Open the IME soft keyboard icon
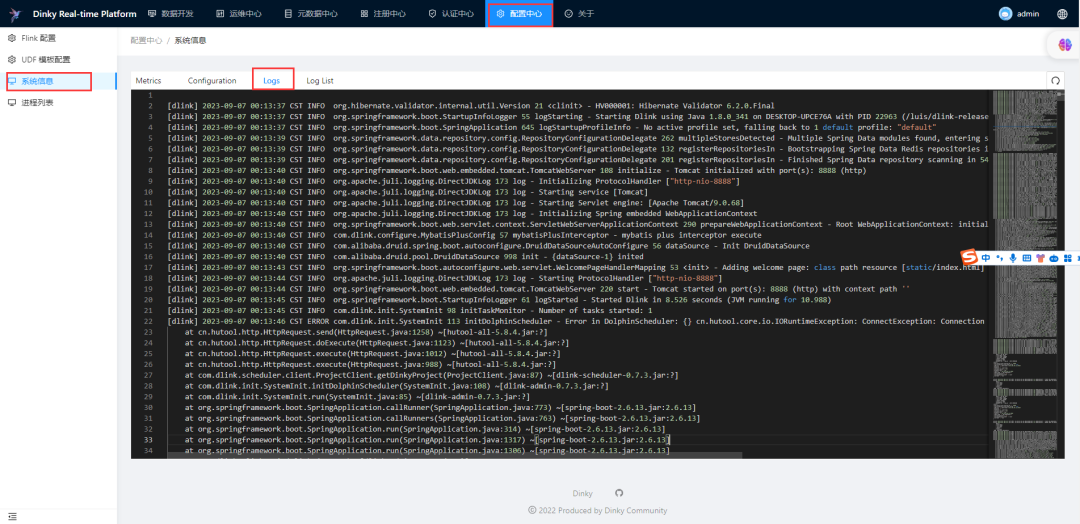Image resolution: width=1080 pixels, height=524 pixels. click(1026, 258)
